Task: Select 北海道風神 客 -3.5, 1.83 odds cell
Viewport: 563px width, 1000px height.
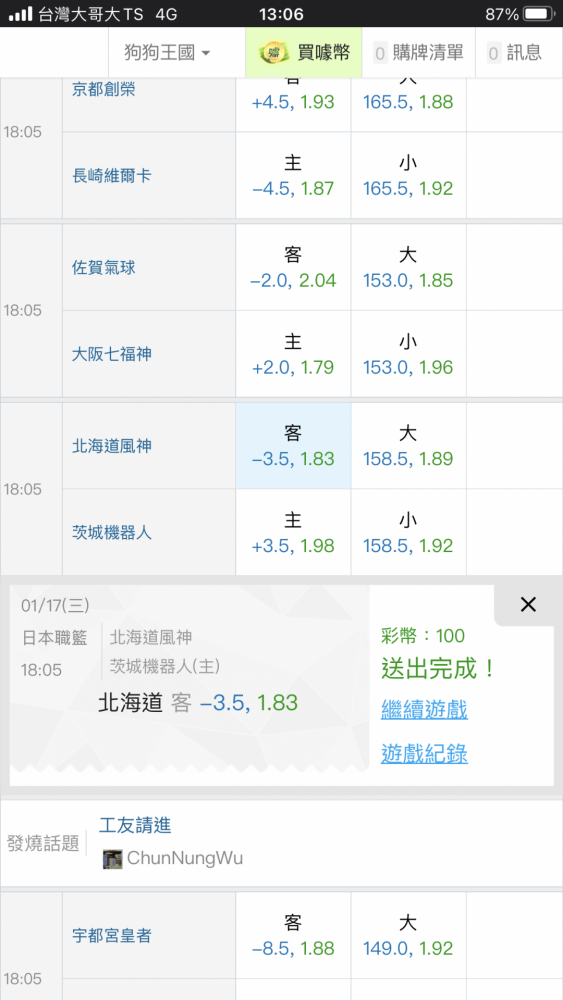Action: [x=293, y=446]
